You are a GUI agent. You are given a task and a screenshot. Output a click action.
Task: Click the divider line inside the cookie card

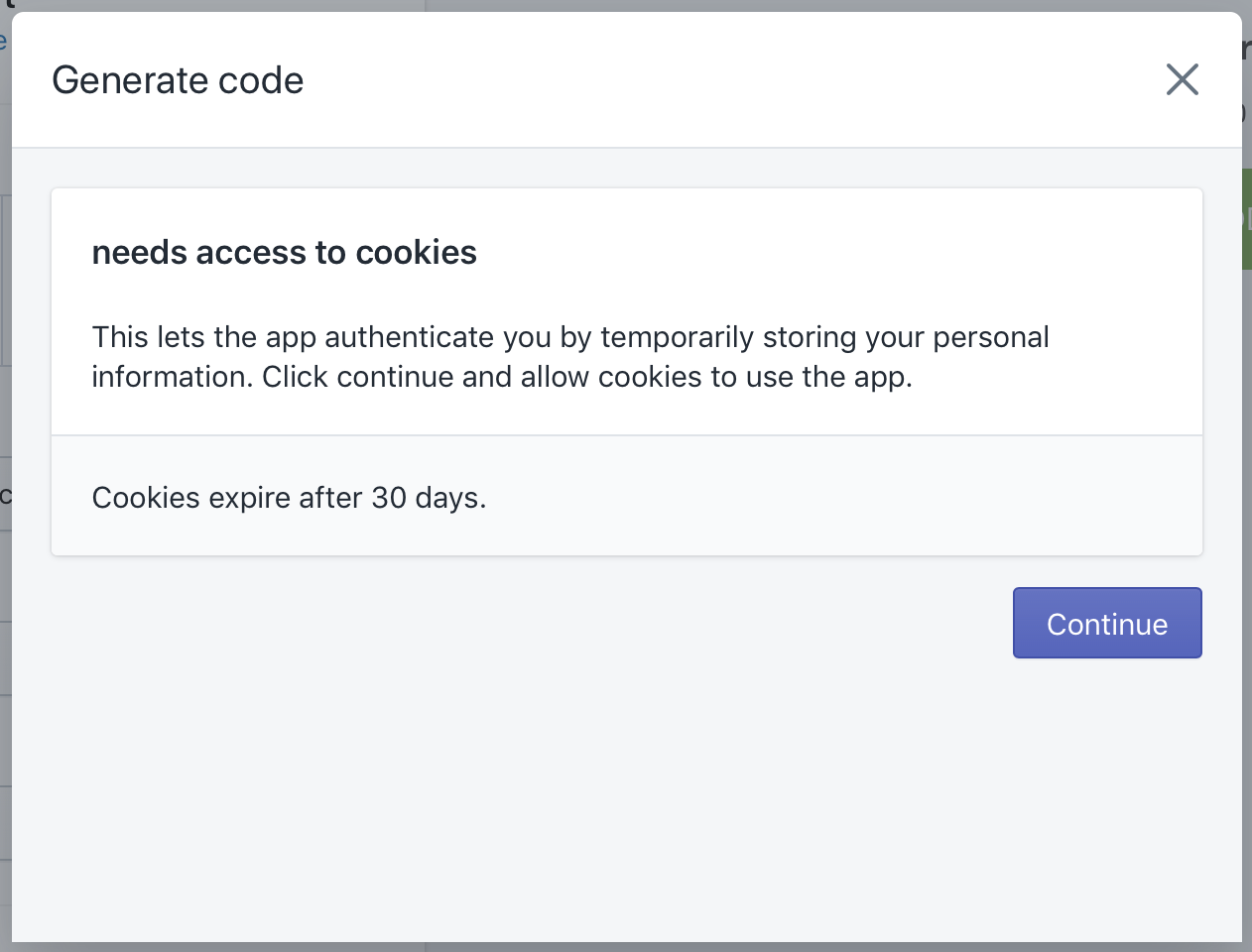[625, 433]
